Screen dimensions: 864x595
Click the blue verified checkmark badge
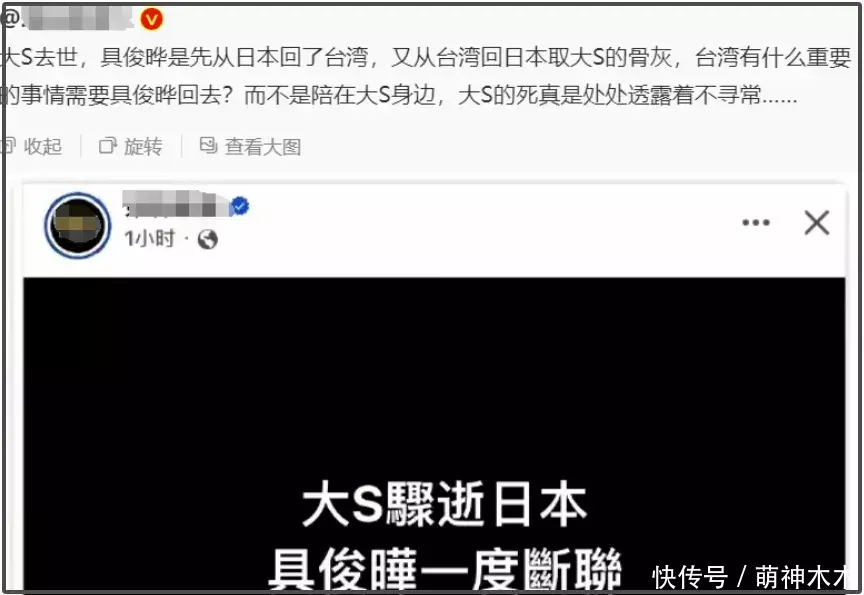coord(240,206)
